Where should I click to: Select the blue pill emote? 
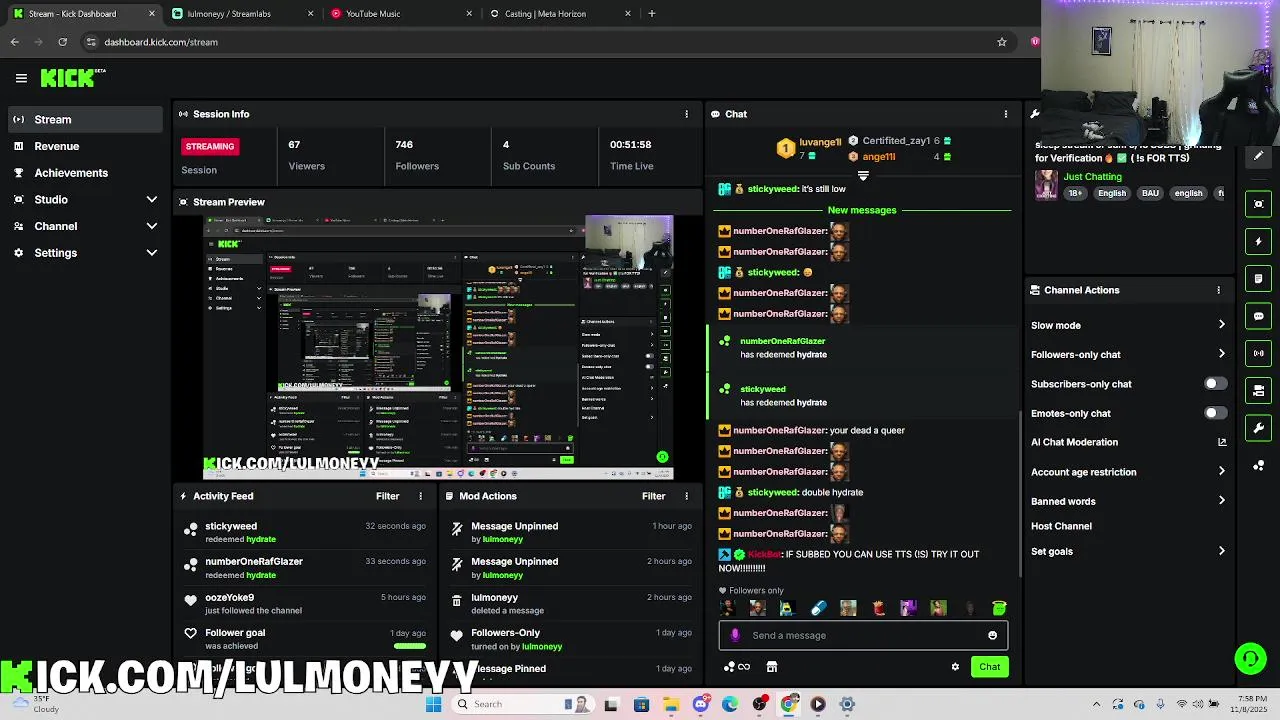pos(818,608)
